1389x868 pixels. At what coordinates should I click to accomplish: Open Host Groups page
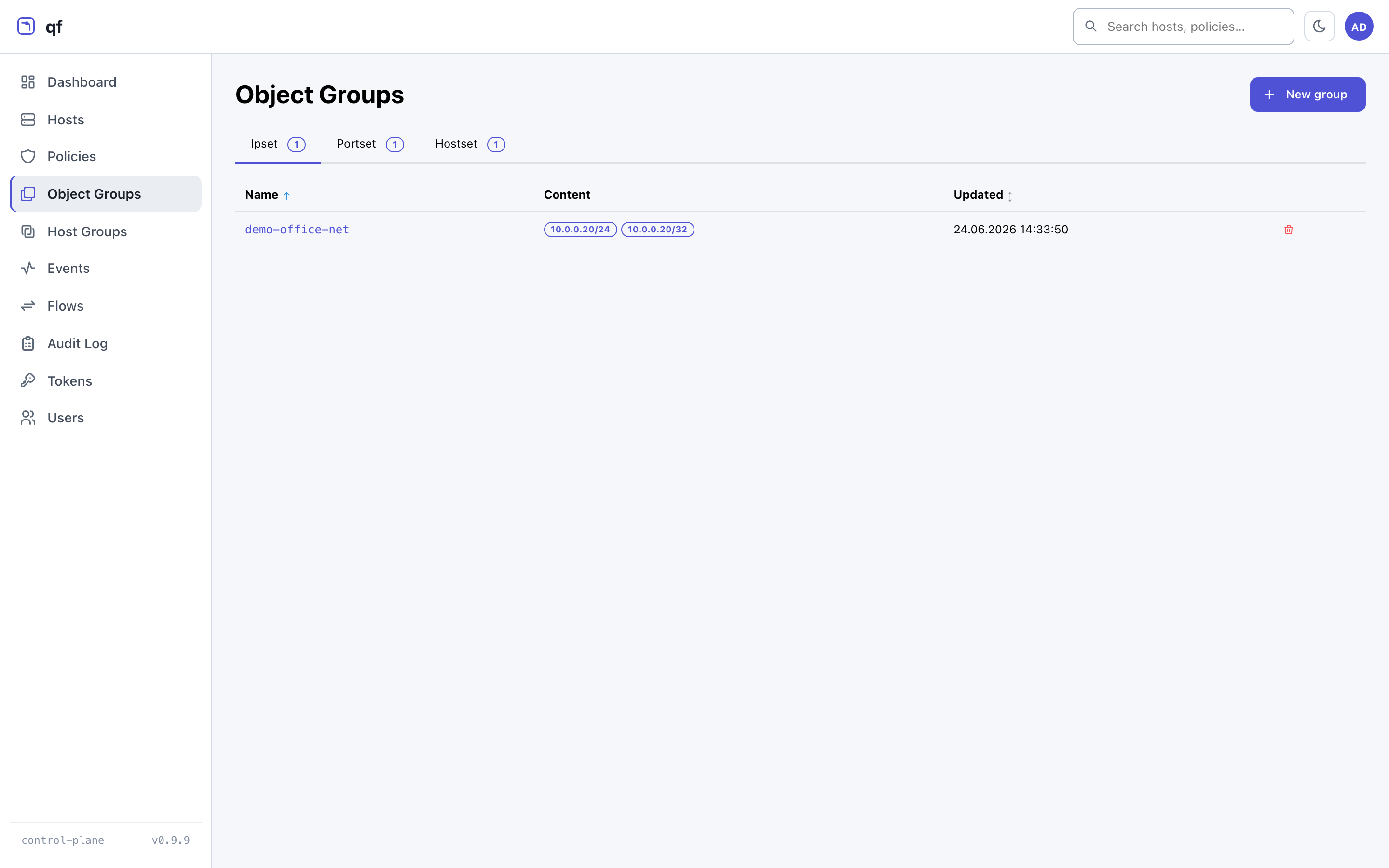pos(106,231)
